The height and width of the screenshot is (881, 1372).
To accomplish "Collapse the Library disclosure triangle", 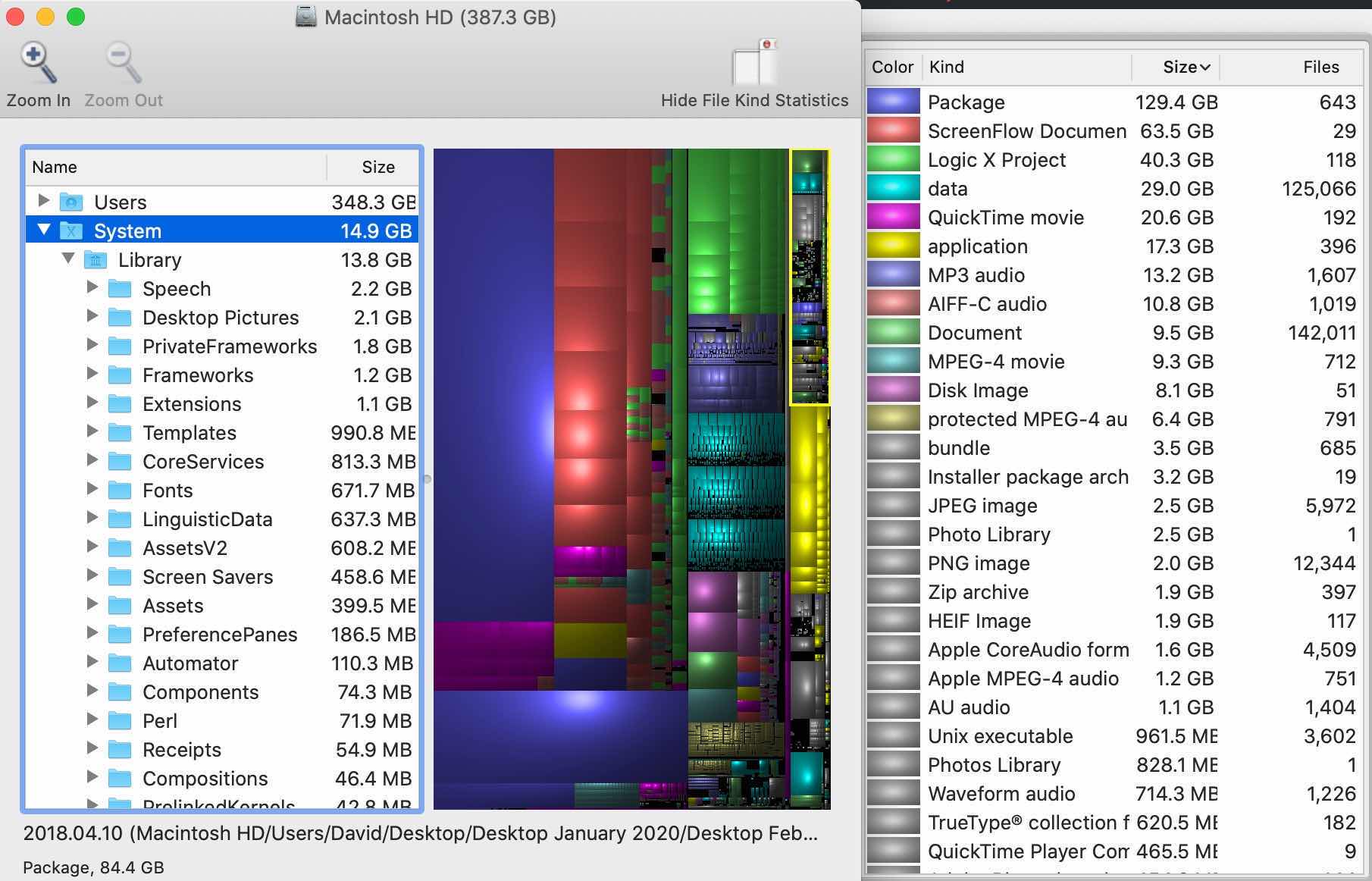I will (68, 259).
